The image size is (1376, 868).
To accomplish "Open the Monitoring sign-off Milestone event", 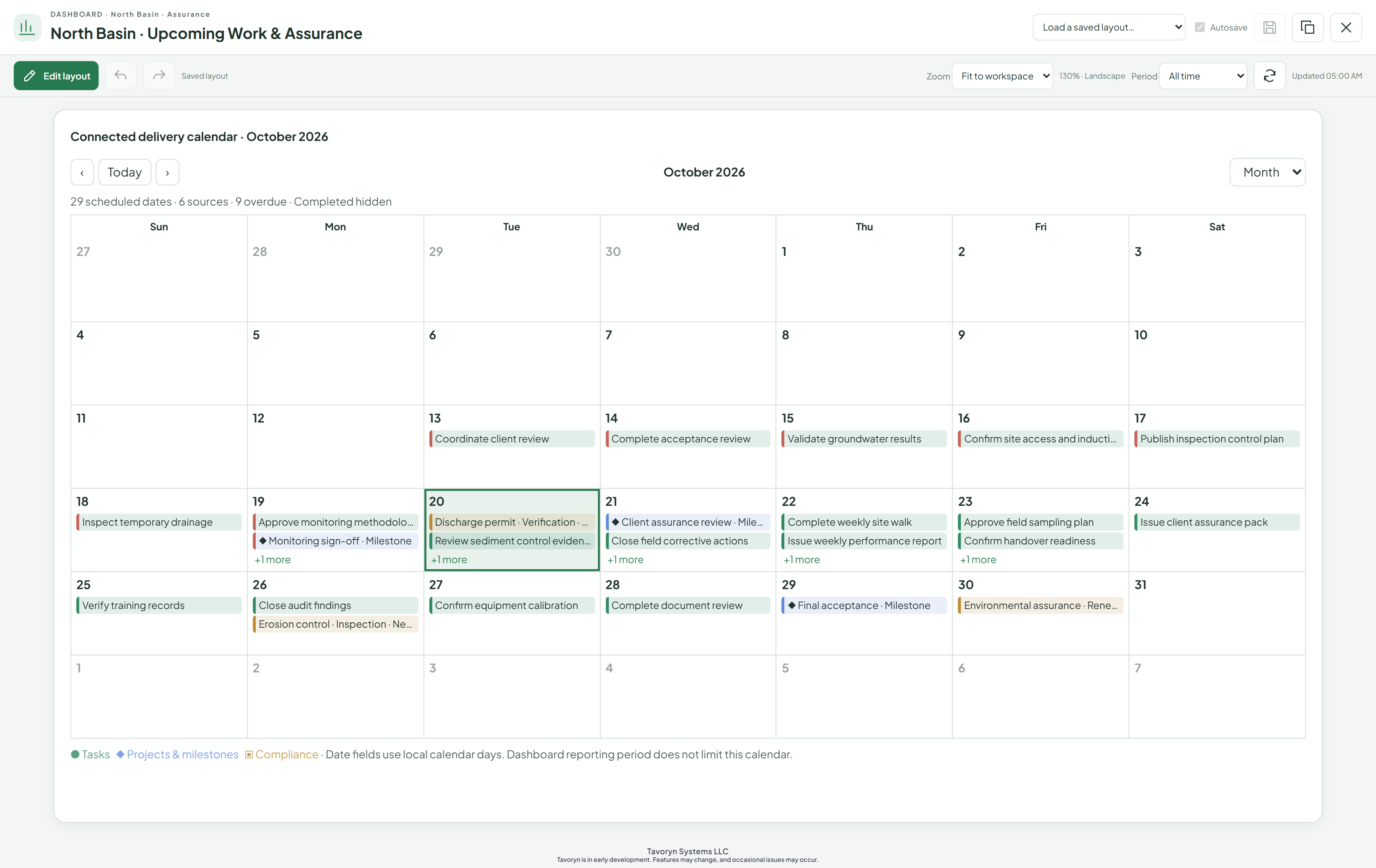I will coord(336,541).
